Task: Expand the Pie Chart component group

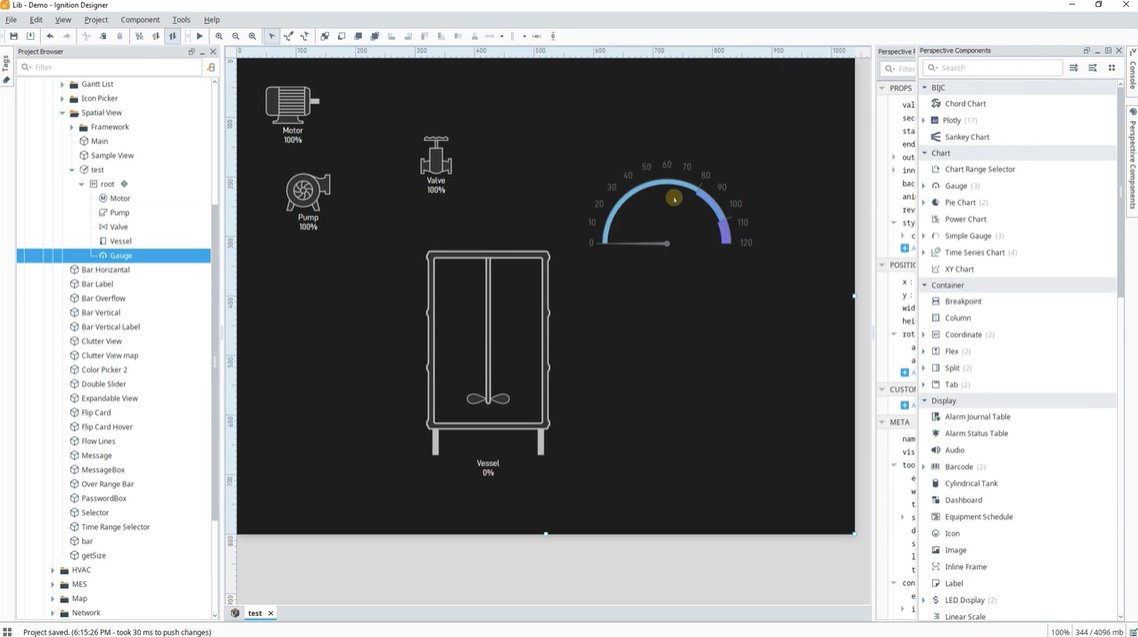Action: pos(924,202)
